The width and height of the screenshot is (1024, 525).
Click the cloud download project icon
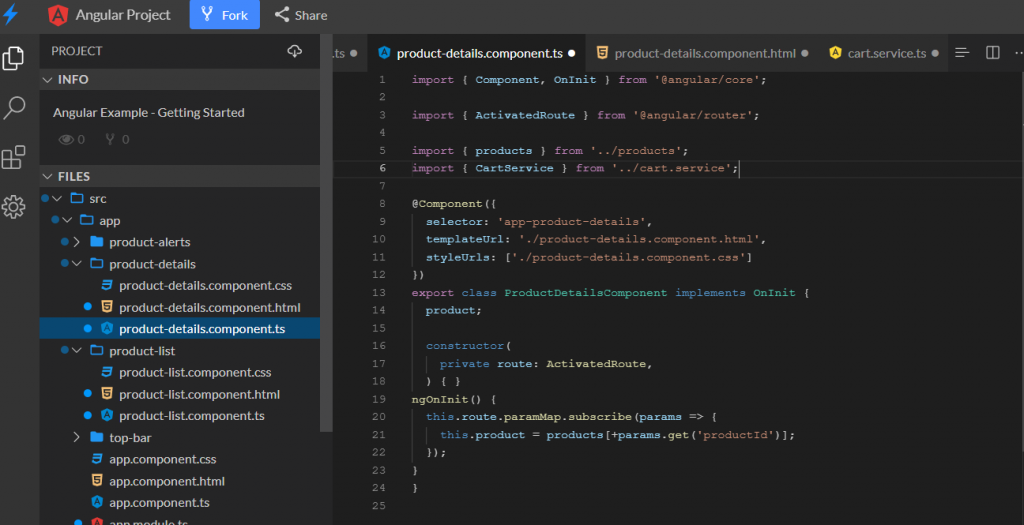pos(294,51)
